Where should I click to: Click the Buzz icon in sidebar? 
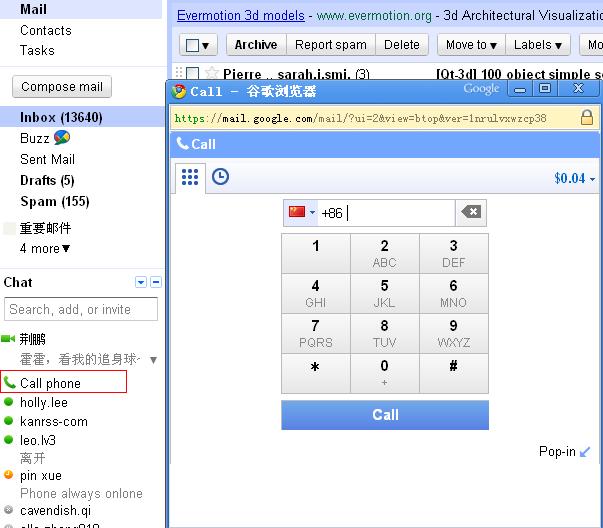point(62,137)
